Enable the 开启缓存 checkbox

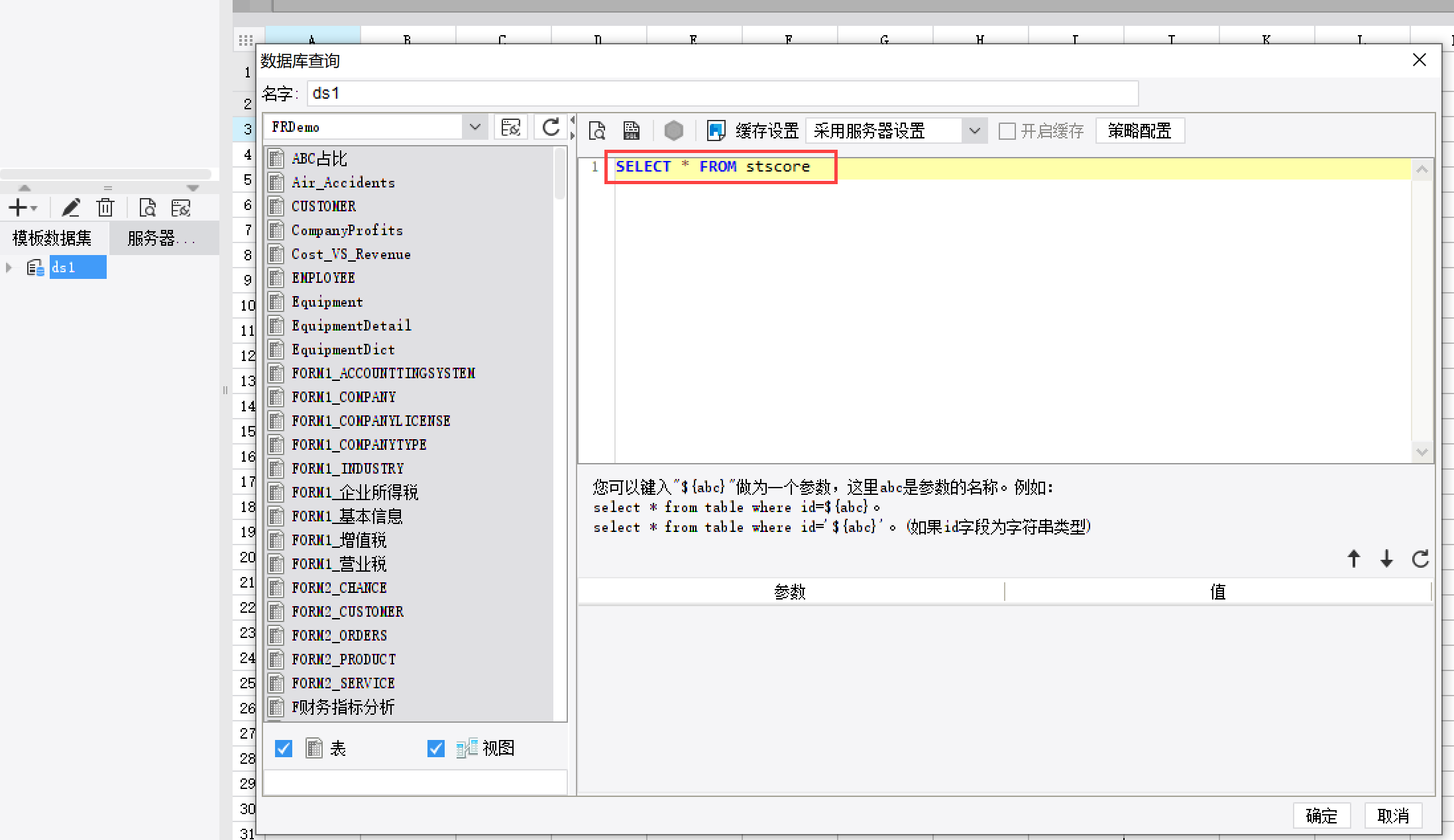tap(1007, 131)
